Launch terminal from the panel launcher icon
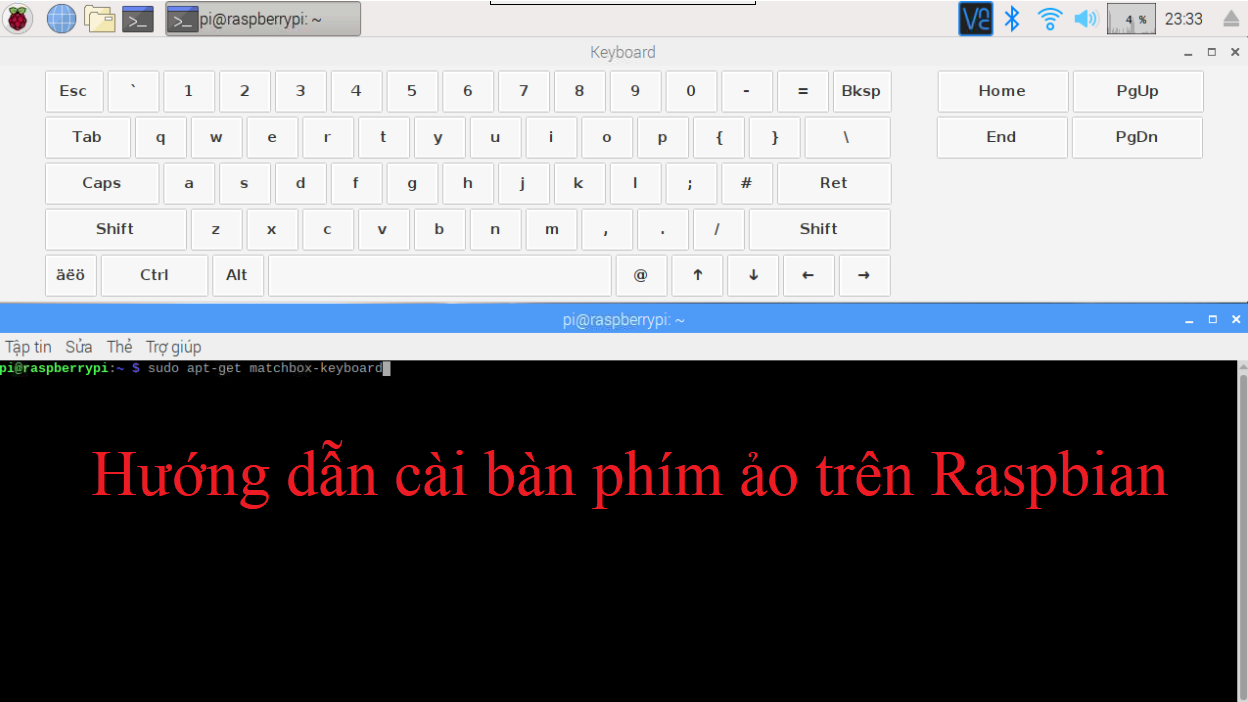Screen dimensions: 1248x702 pyautogui.click(x=138, y=18)
